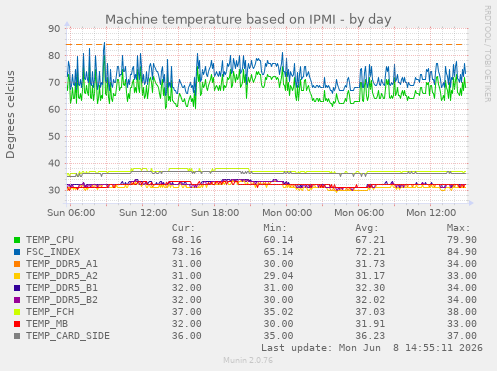
Task: Click TEMP_CPU current value 68.16
Action: pyautogui.click(x=187, y=240)
